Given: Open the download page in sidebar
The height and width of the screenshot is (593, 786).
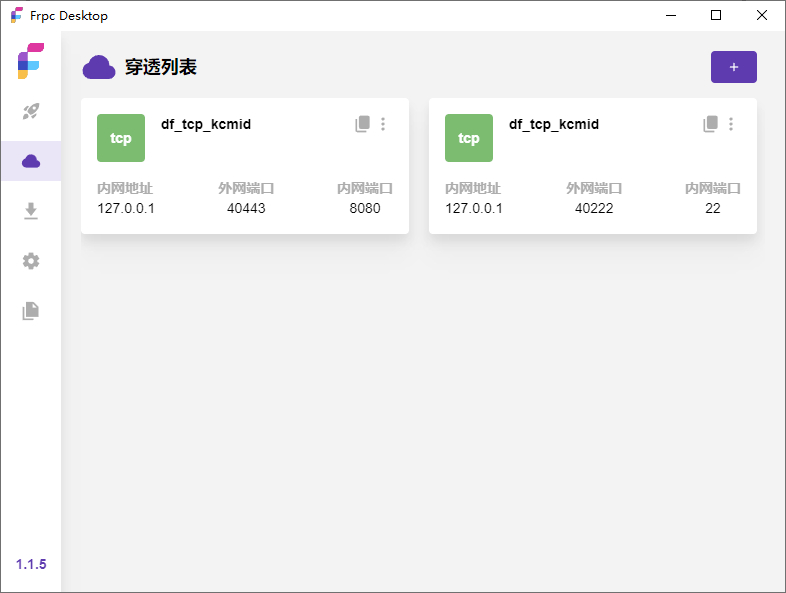Looking at the screenshot, I should coord(31,211).
